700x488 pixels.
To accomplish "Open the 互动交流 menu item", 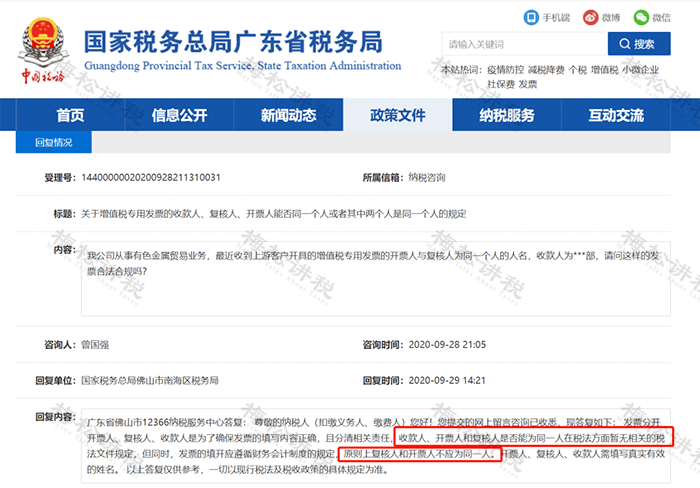I will coord(616,115).
